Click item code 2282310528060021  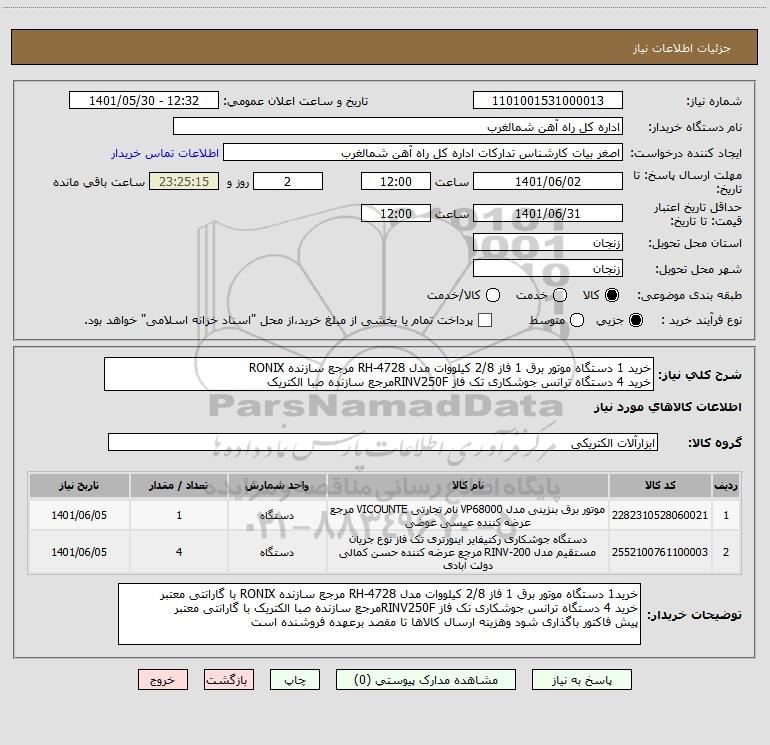click(660, 515)
